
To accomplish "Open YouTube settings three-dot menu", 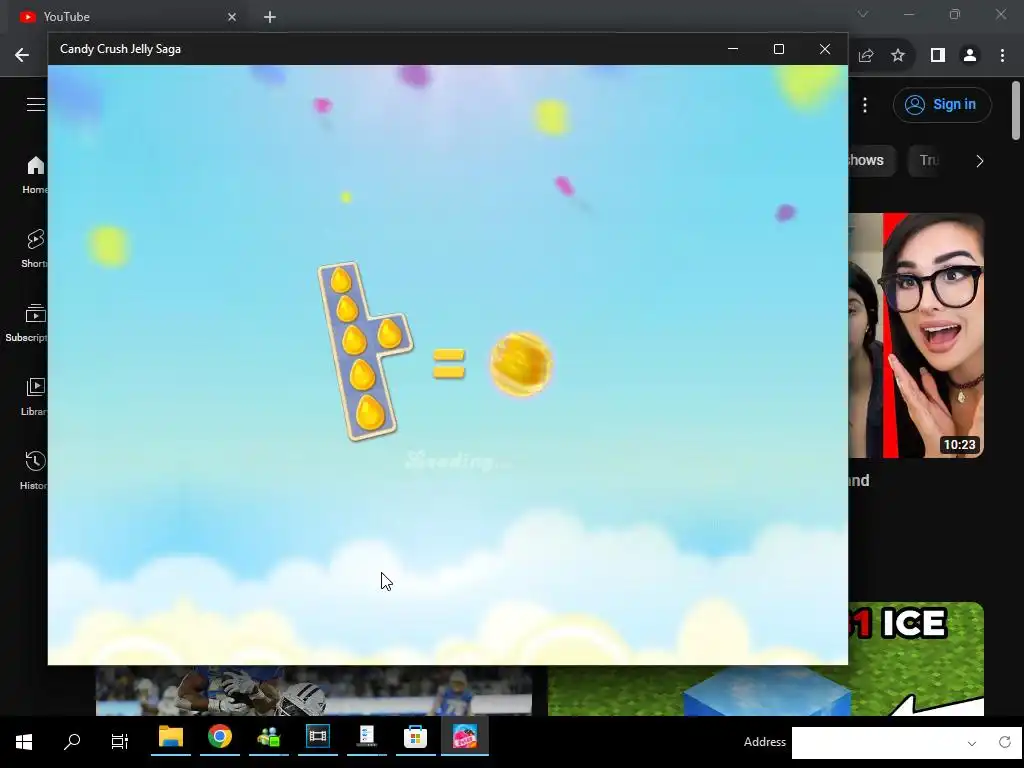I will click(865, 105).
